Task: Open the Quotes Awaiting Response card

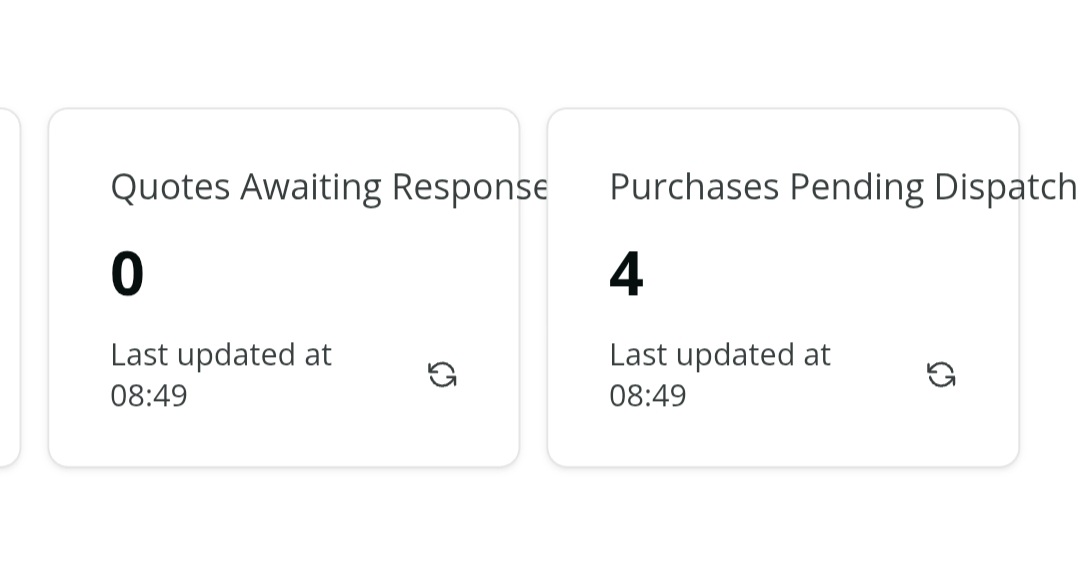Action: [x=283, y=440]
